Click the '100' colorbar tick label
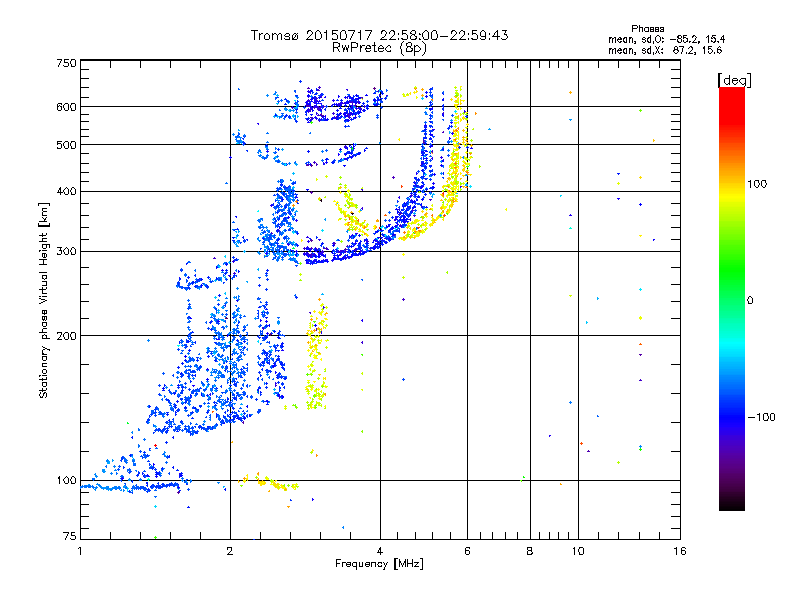The width and height of the screenshot is (800, 600). 757,184
